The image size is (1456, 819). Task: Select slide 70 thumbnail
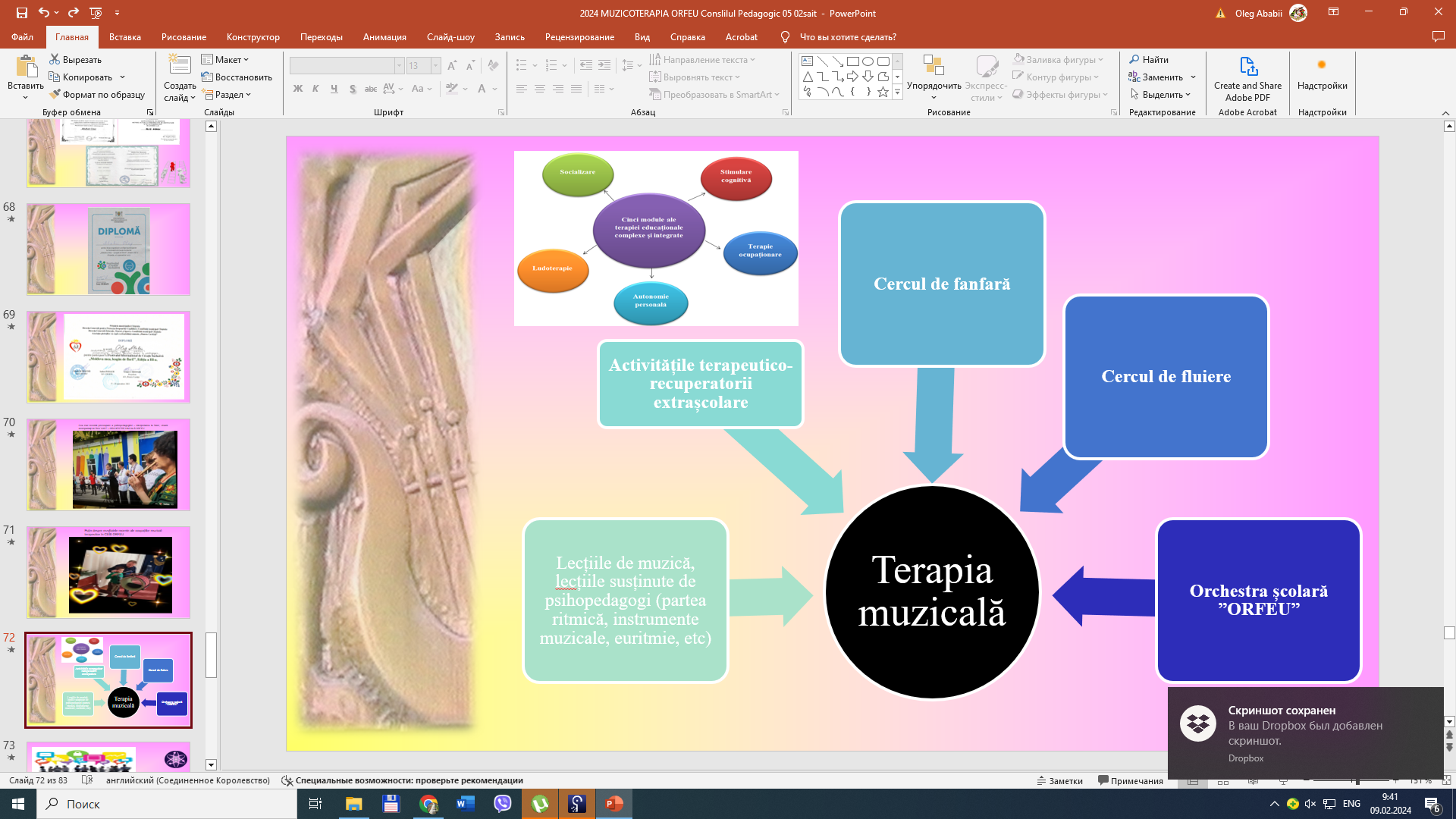click(108, 465)
